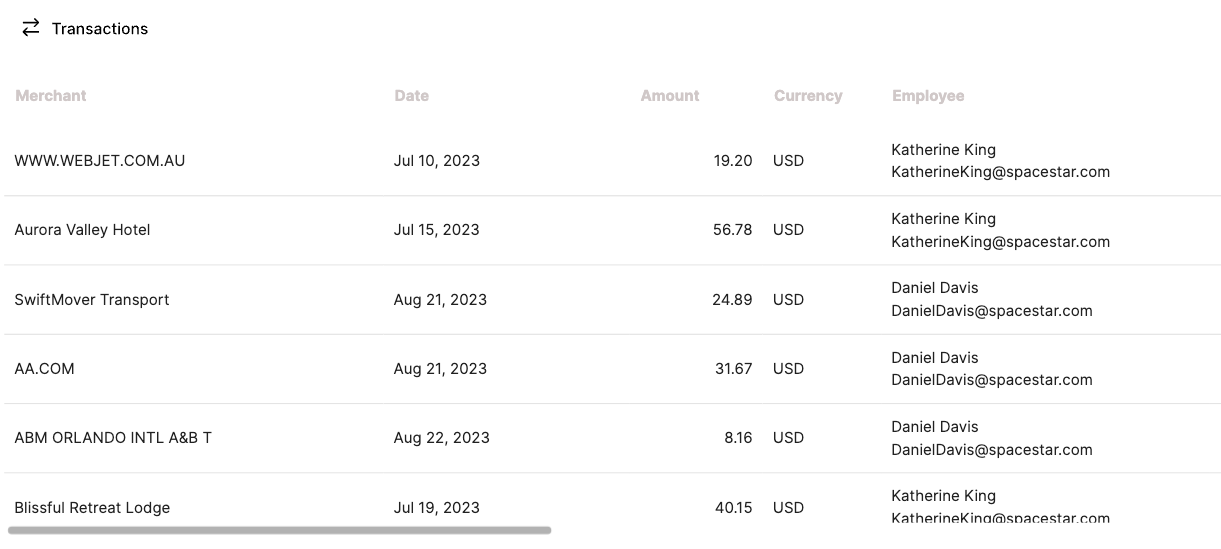
Task: Click the horizontal scrollbar thumb
Action: tap(280, 530)
